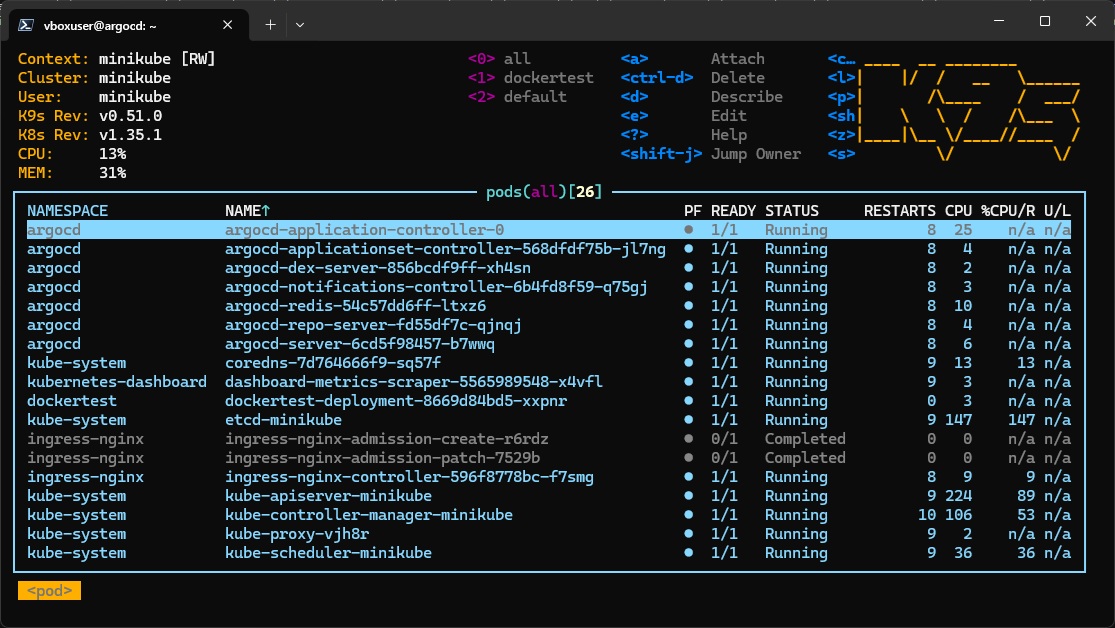Click the <shift-j> shortcut key
This screenshot has height=628, width=1115.
click(661, 154)
